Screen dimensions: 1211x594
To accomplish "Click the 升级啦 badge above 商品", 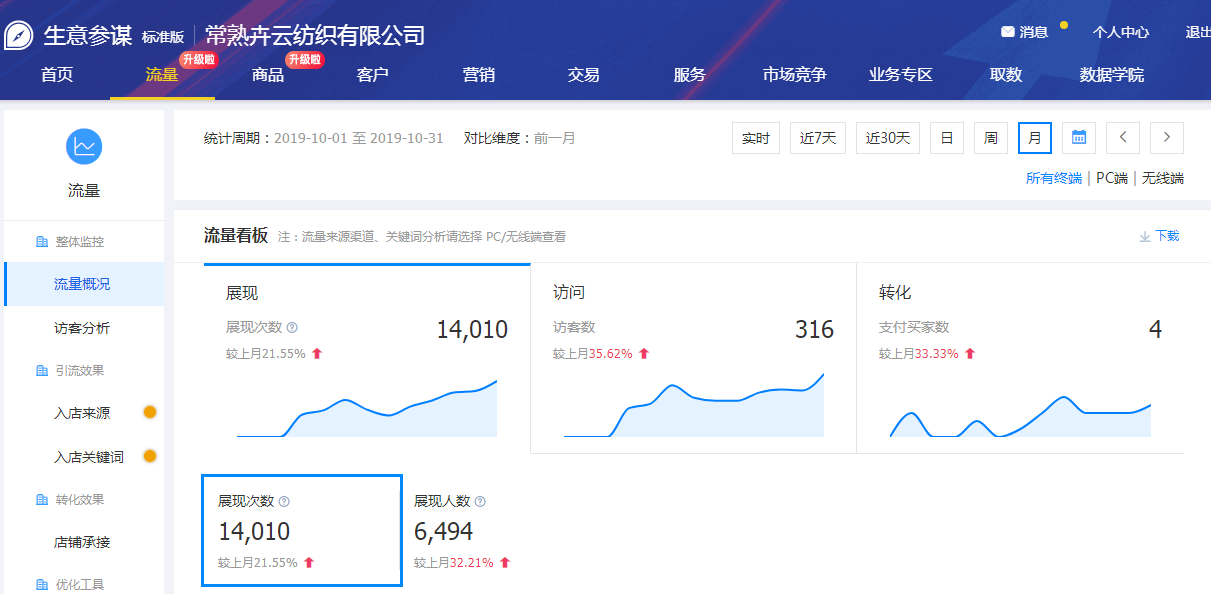I will click(305, 60).
